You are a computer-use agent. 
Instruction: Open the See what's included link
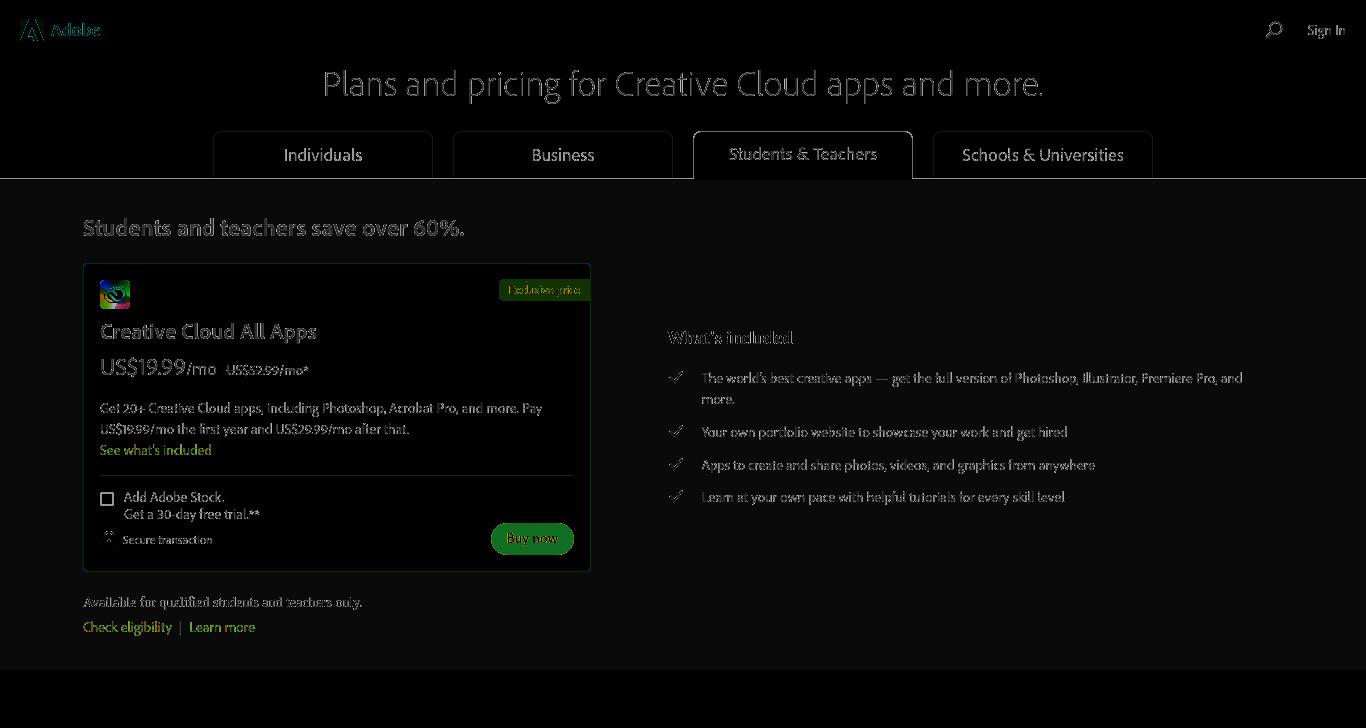[x=156, y=450]
